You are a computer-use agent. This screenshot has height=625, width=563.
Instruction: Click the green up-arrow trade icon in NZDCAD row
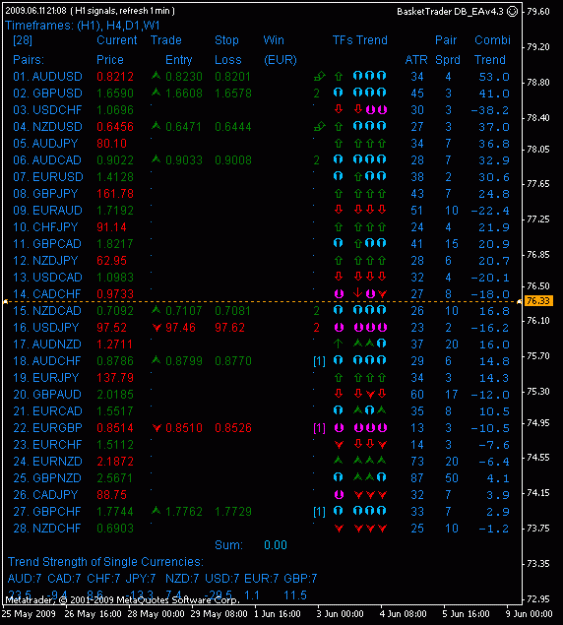pyautogui.click(x=156, y=309)
